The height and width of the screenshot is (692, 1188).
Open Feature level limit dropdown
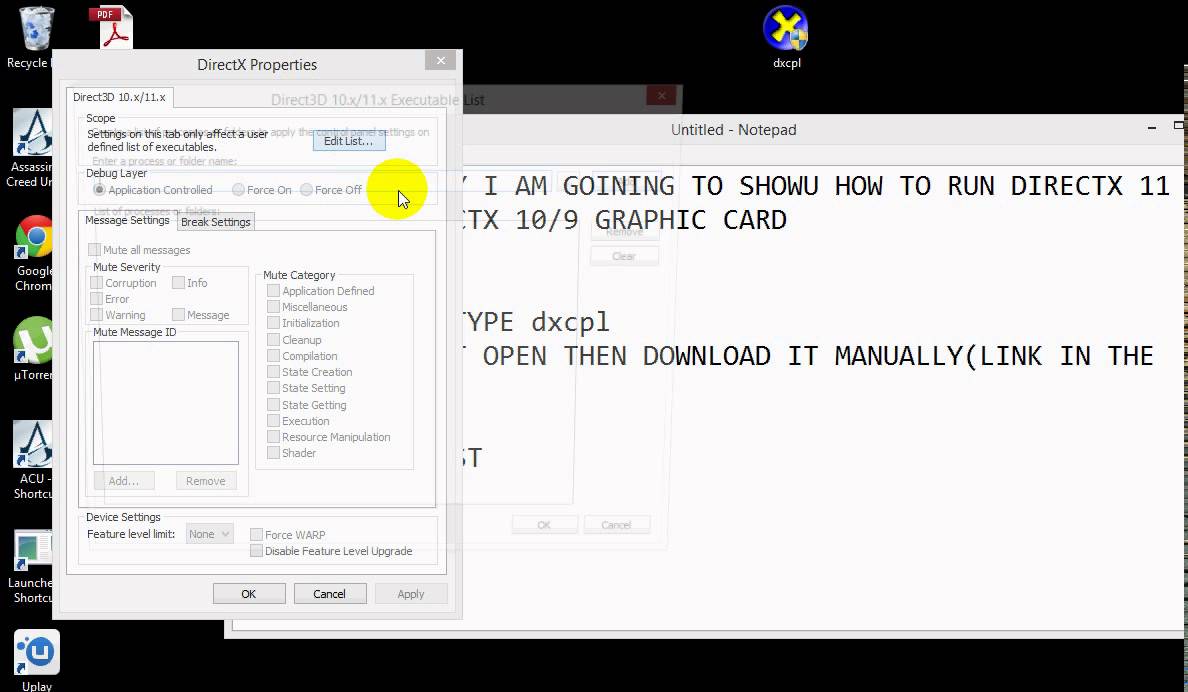tap(209, 534)
